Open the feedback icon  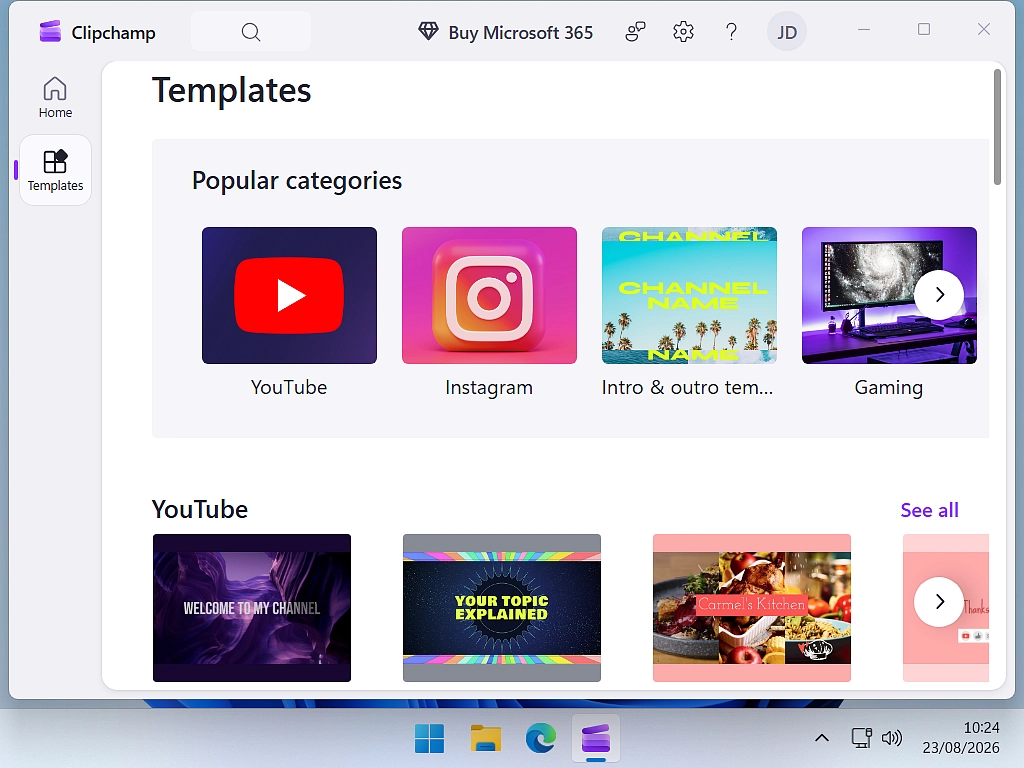coord(635,31)
